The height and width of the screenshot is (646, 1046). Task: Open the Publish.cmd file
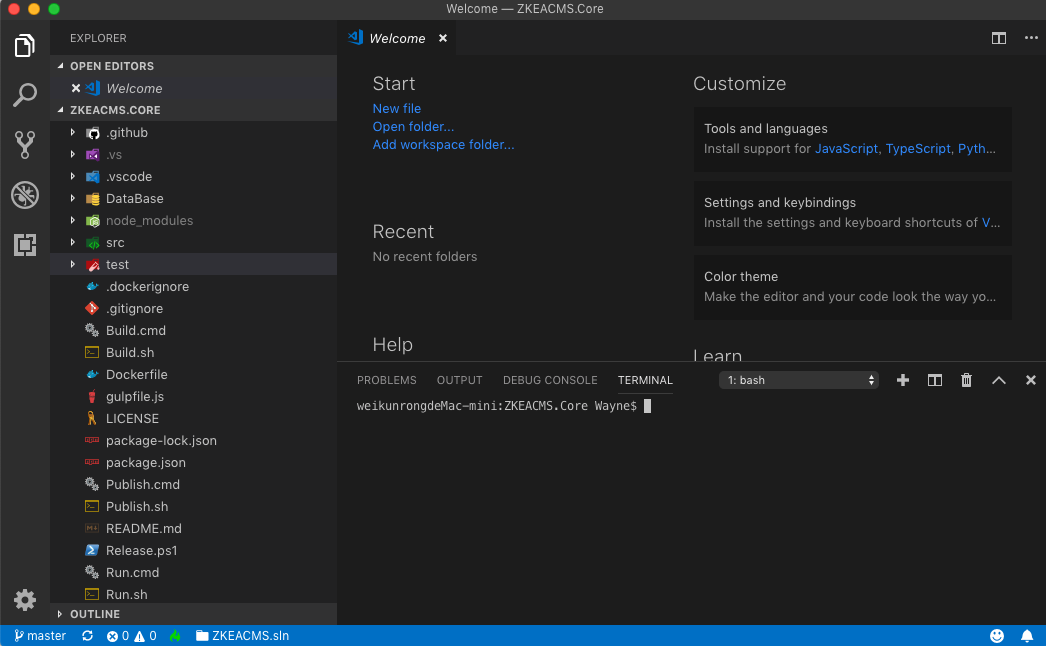point(193,485)
